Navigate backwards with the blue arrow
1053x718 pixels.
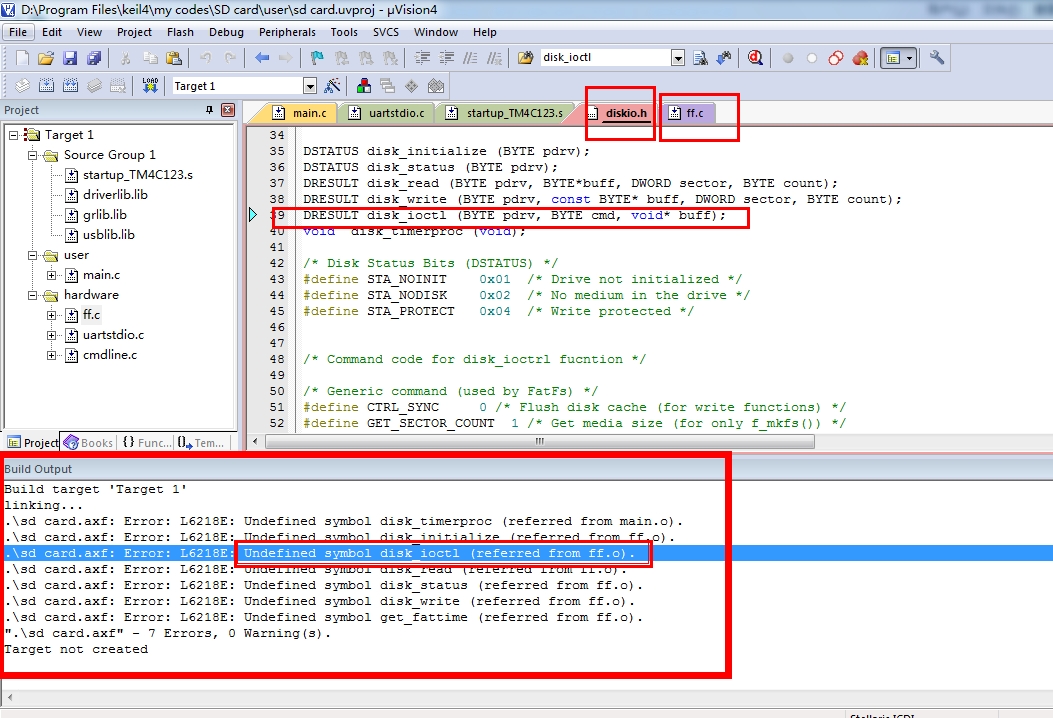(x=262, y=58)
